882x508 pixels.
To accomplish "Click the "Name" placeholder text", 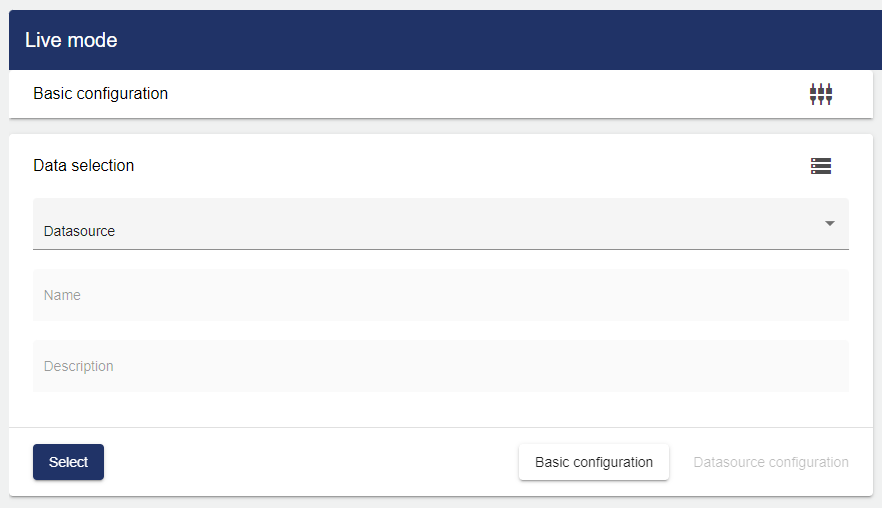I will pos(62,295).
